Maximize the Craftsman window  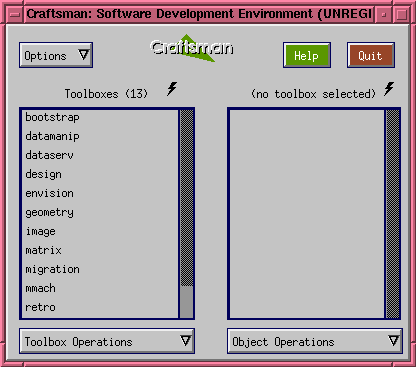[x=401, y=14]
